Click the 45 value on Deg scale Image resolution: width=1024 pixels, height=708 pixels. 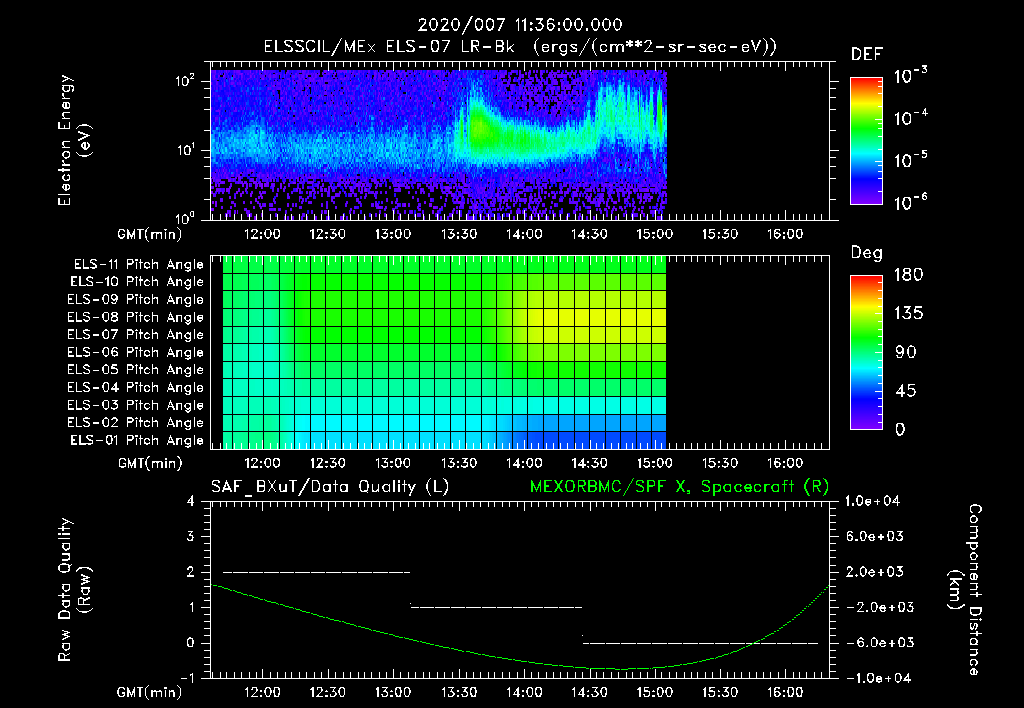pos(905,391)
